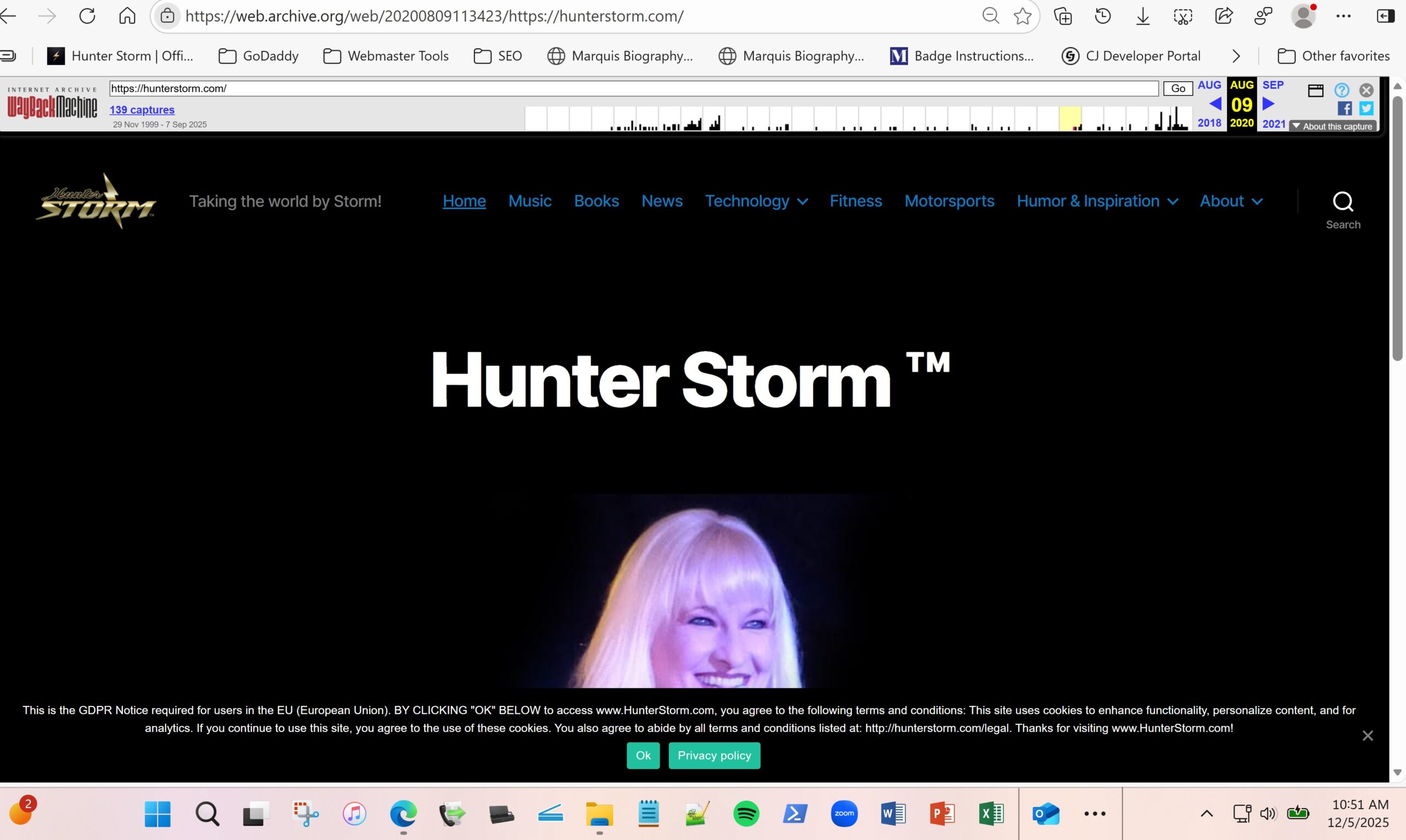Open the 139 captures link
1406x840 pixels.
[x=142, y=110]
